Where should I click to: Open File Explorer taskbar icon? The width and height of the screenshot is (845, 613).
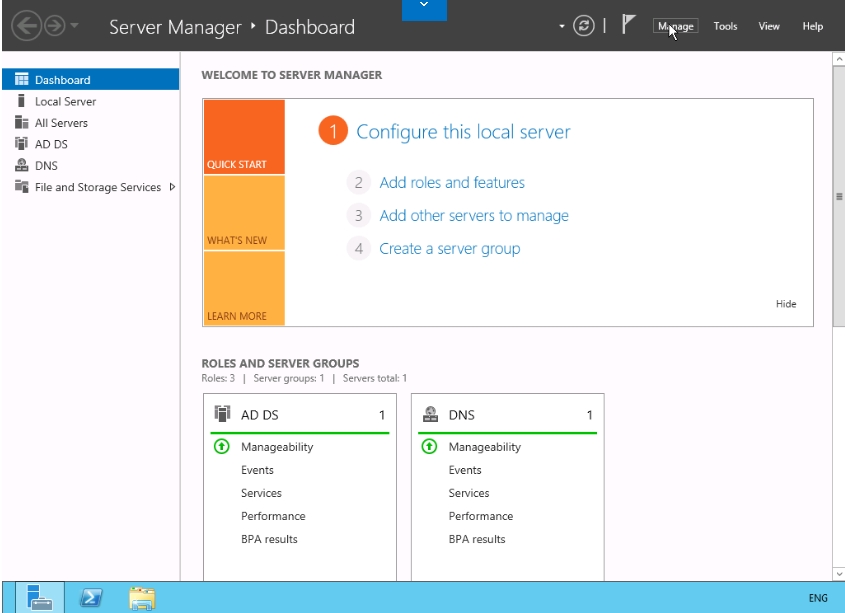coord(142,597)
